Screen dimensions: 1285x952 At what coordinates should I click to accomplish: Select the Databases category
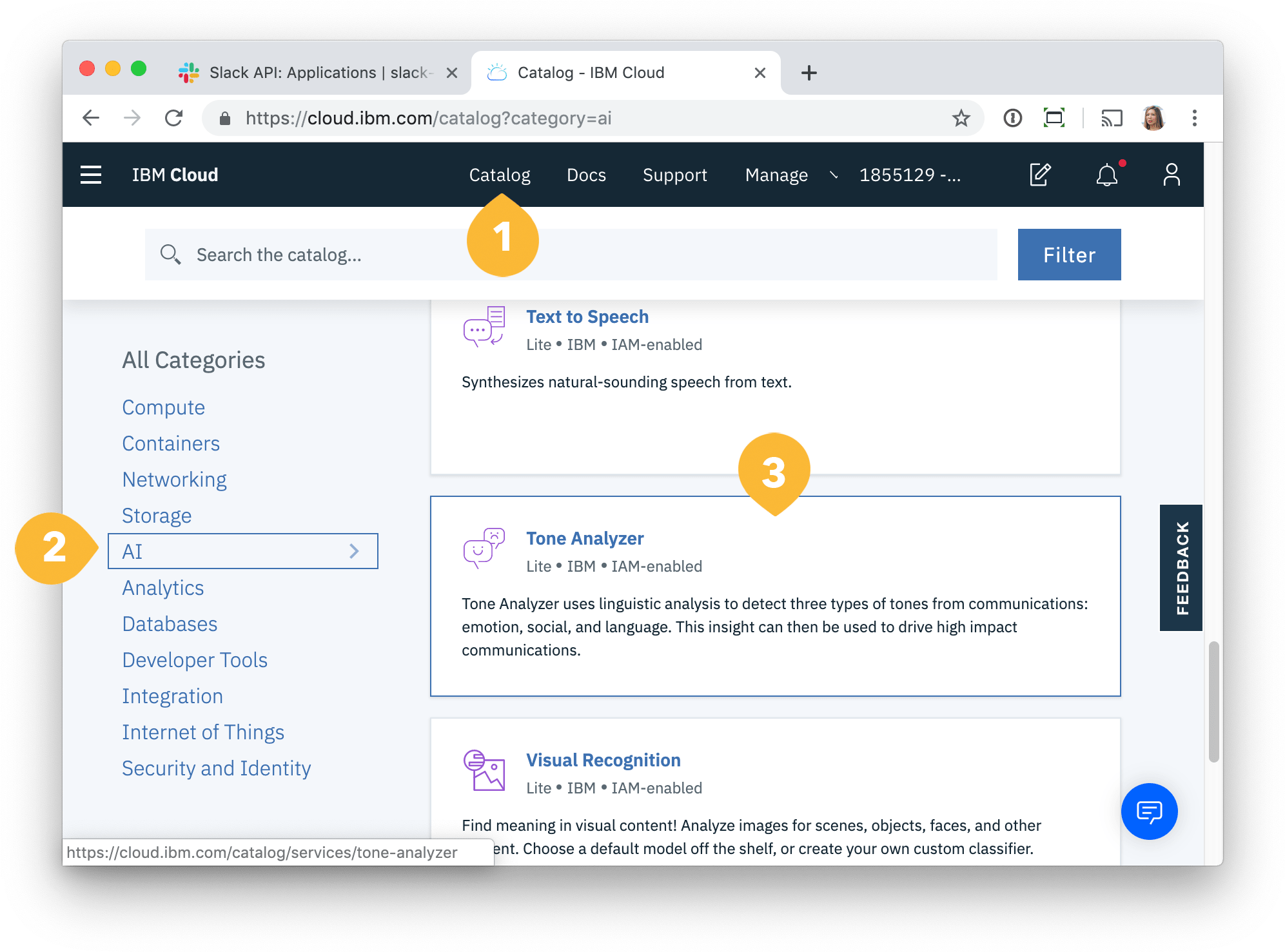pos(170,624)
